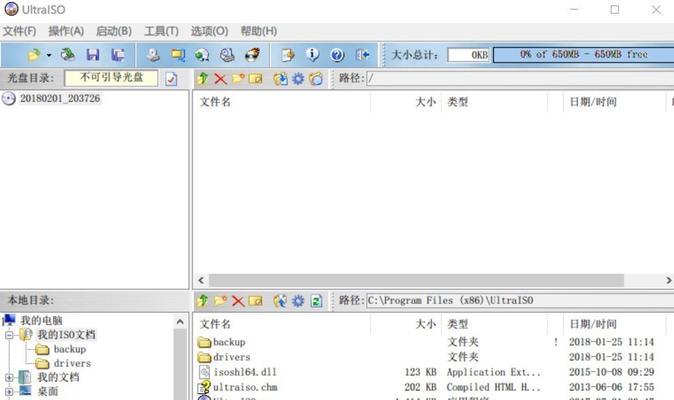Click the Add to image icon in local toolbar
Screen dimensions: 674x400
pyautogui.click(x=280, y=301)
